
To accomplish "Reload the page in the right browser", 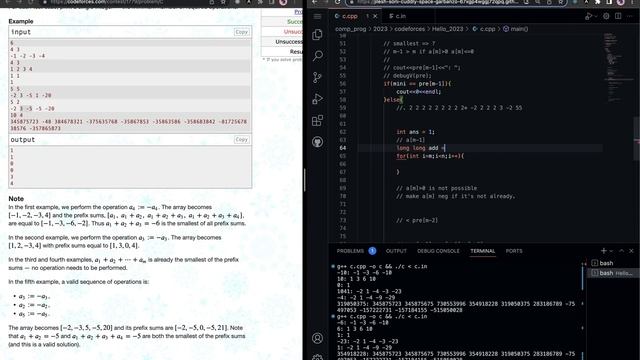I will tap(337, 2).
